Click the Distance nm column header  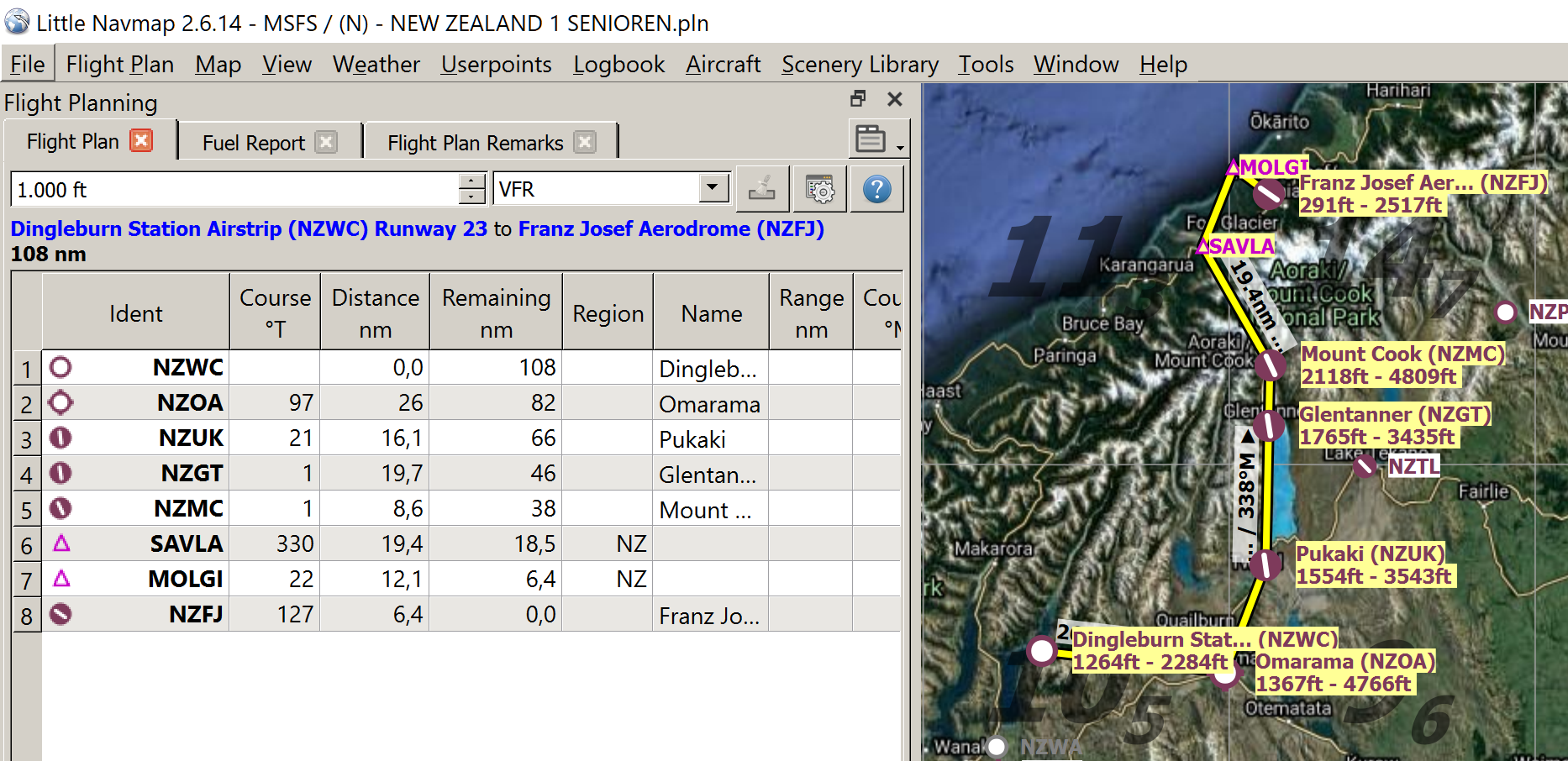click(375, 312)
